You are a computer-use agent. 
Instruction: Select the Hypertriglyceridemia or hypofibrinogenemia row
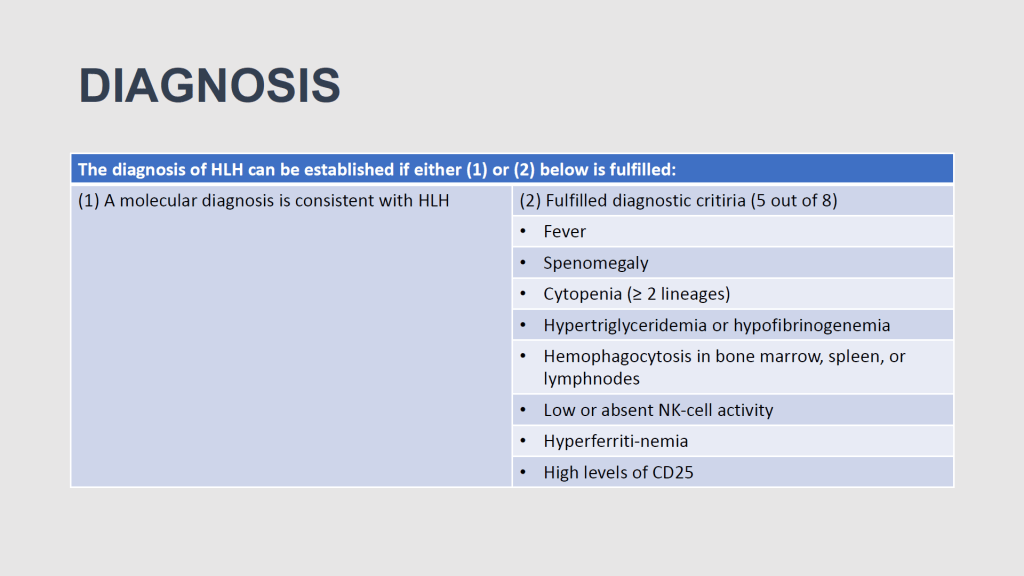[x=716, y=325]
